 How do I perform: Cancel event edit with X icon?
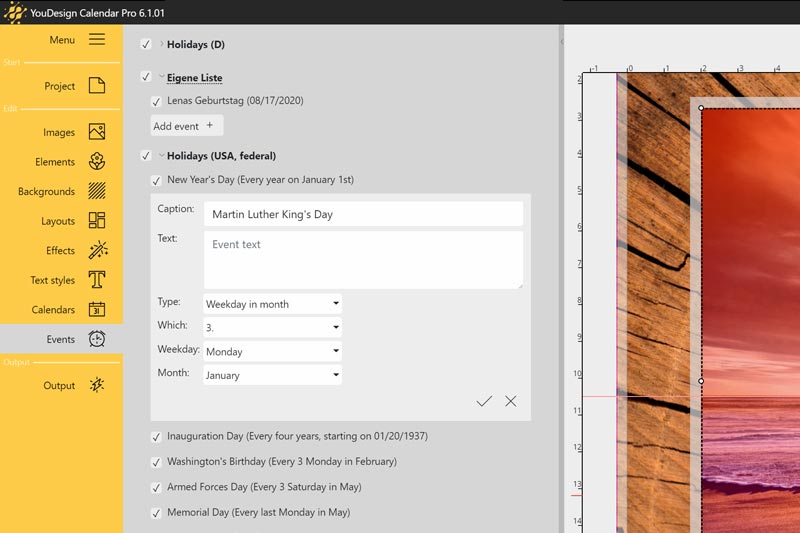[511, 401]
